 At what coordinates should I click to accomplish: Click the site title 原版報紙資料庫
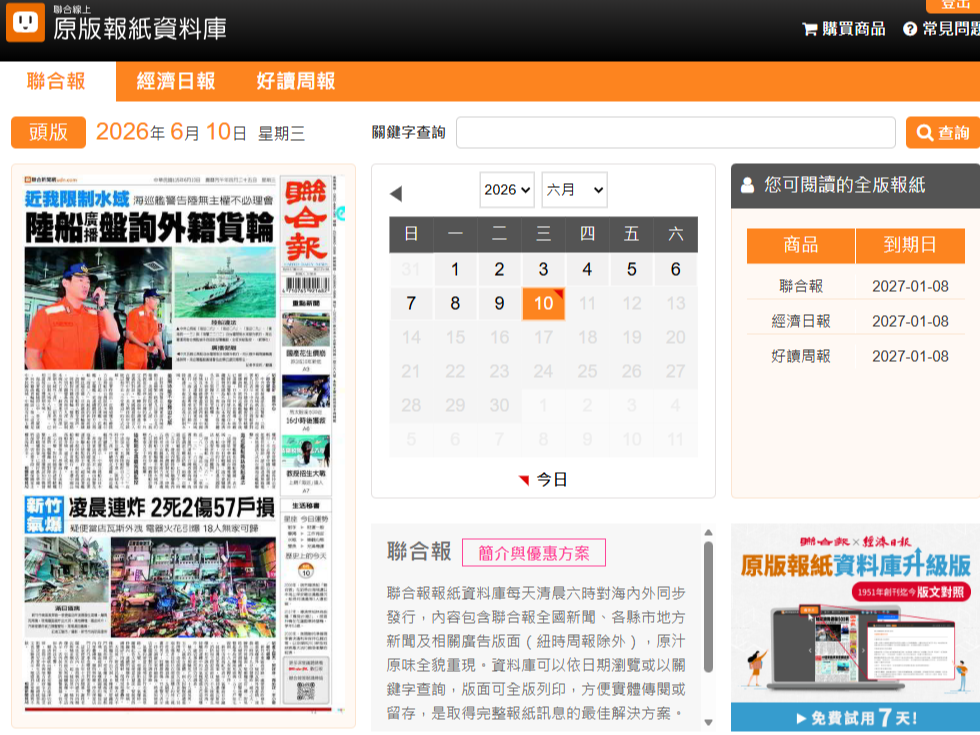click(x=139, y=29)
